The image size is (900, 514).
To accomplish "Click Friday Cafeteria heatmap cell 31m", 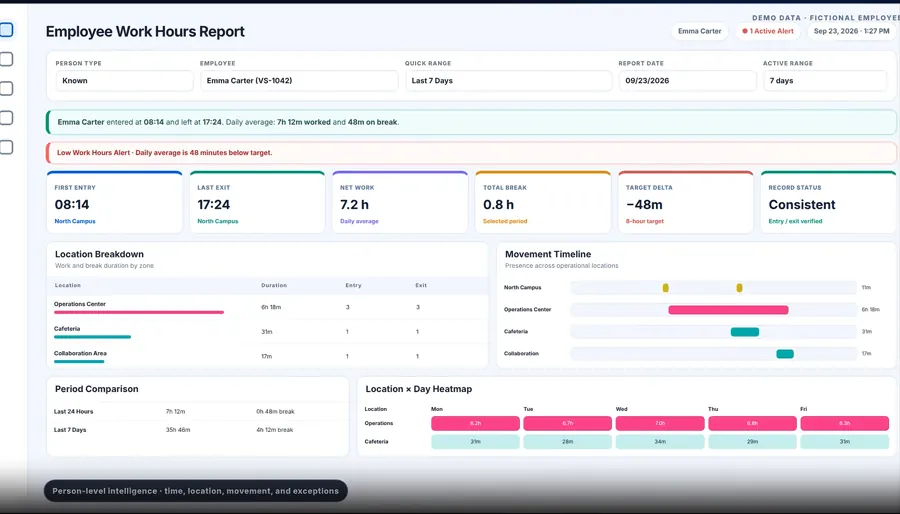I will pyautogui.click(x=844, y=442).
